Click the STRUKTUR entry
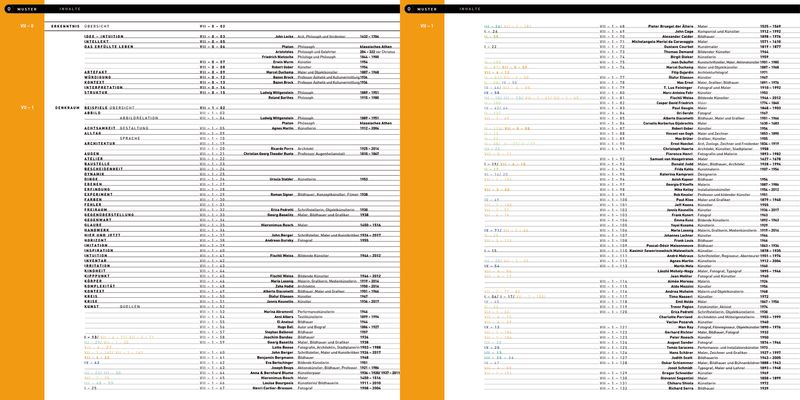Viewport: 800px width, 400px height. pos(95,92)
